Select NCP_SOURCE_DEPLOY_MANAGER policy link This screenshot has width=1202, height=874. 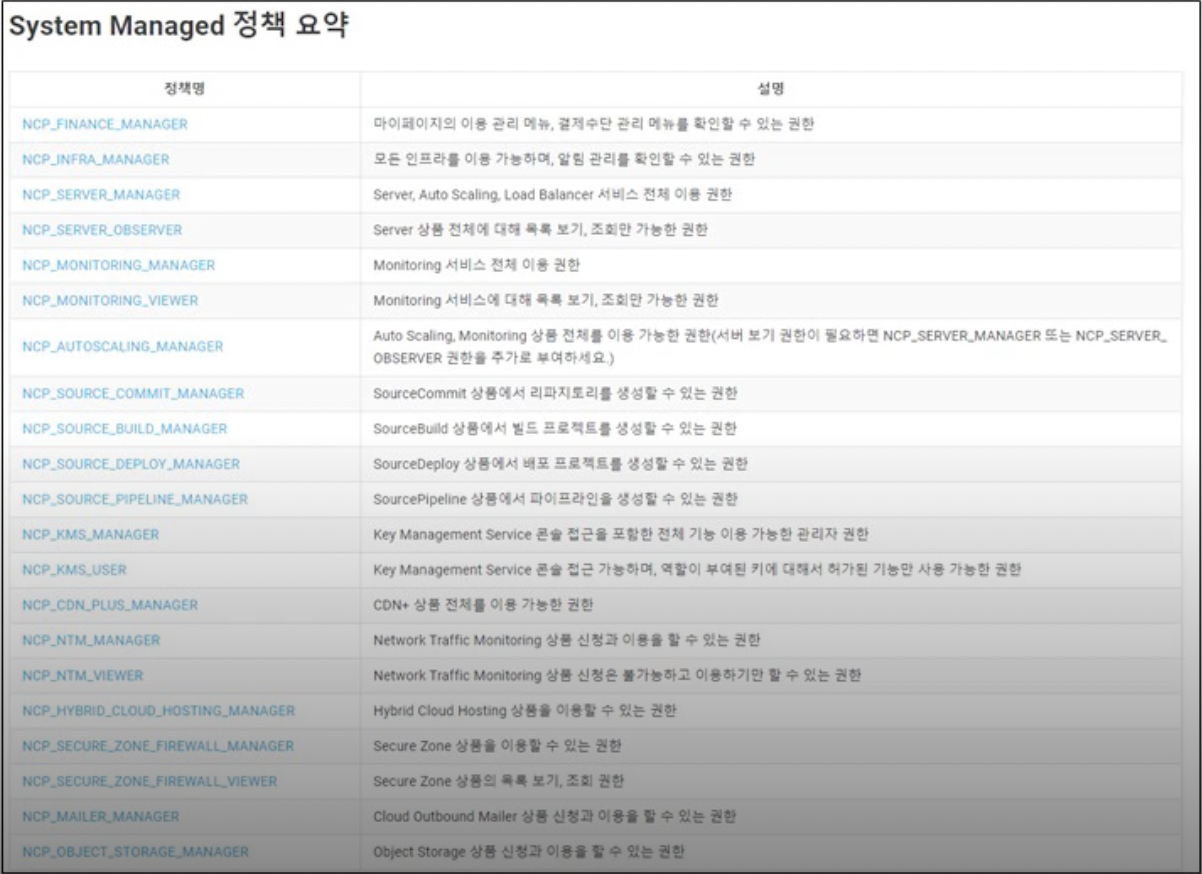tap(130, 464)
